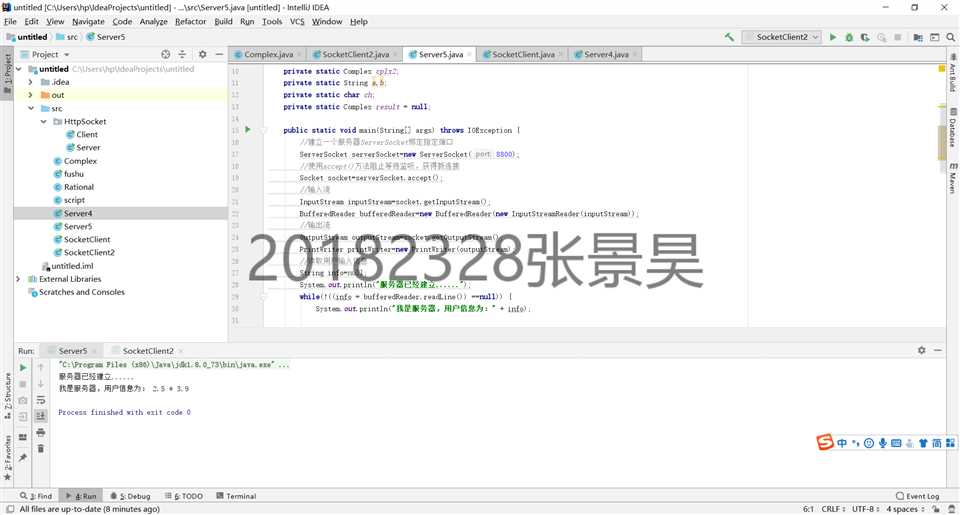Open the Terminal tool window
The image size is (960, 515).
click(x=236, y=496)
